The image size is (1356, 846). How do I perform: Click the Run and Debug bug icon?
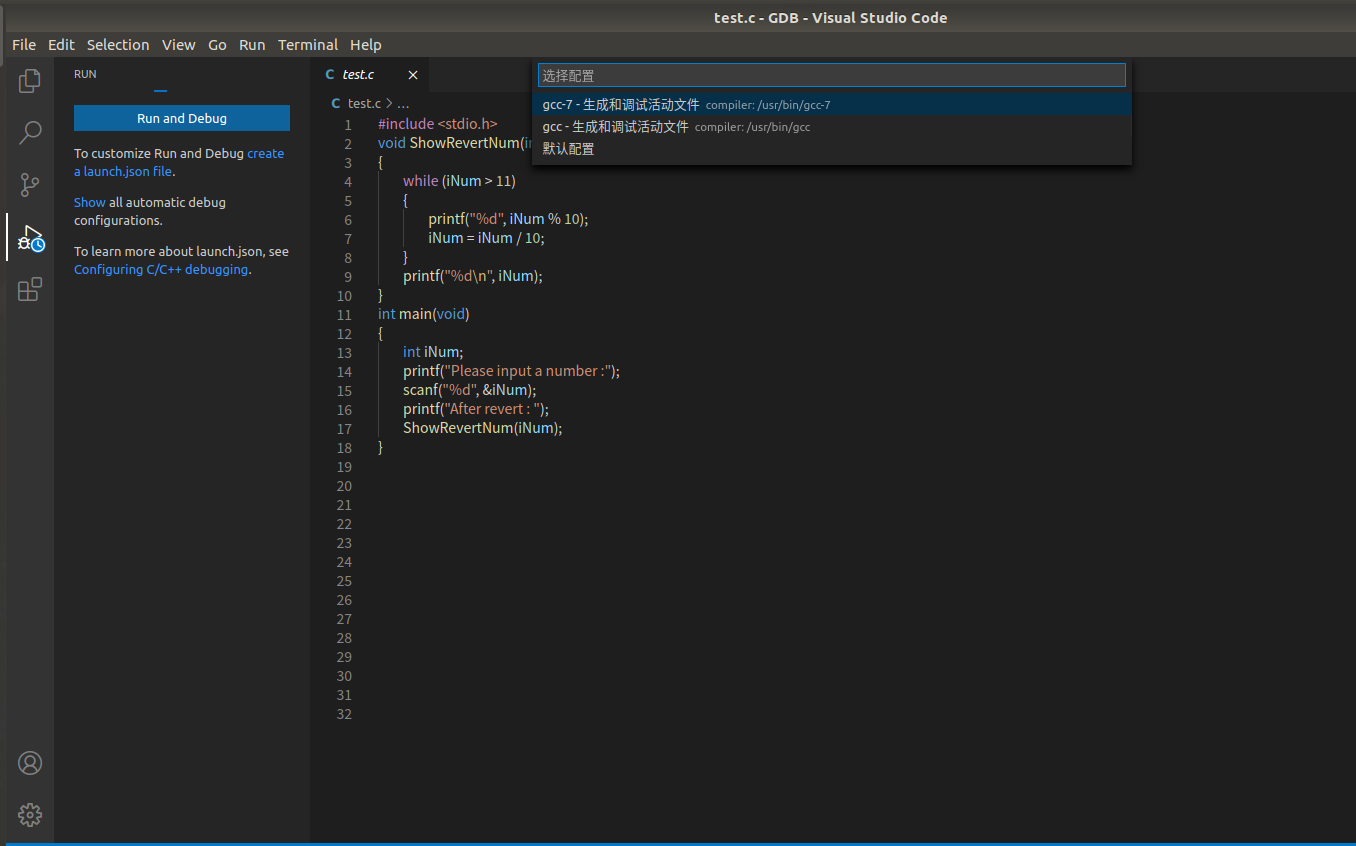30,237
